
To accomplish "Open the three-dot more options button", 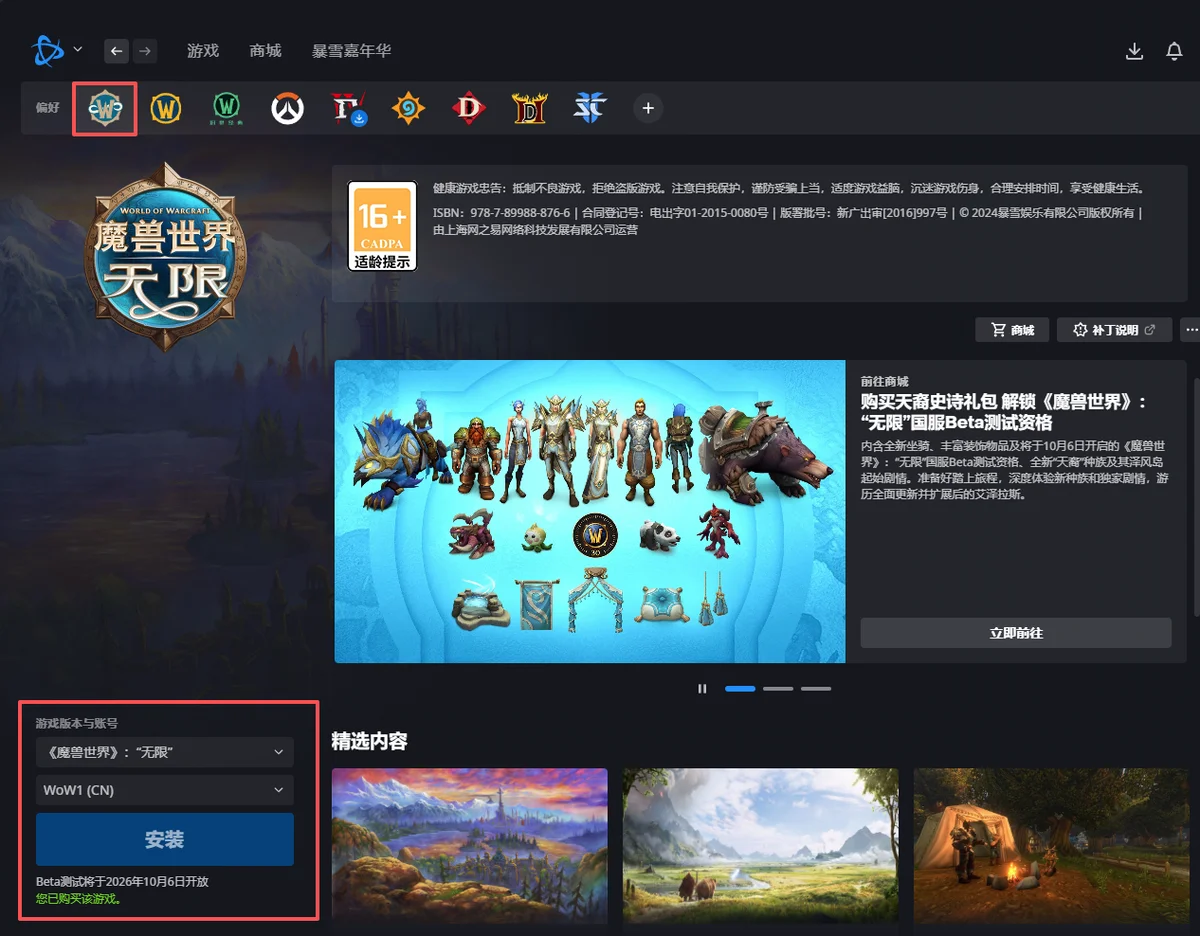I will point(1190,330).
